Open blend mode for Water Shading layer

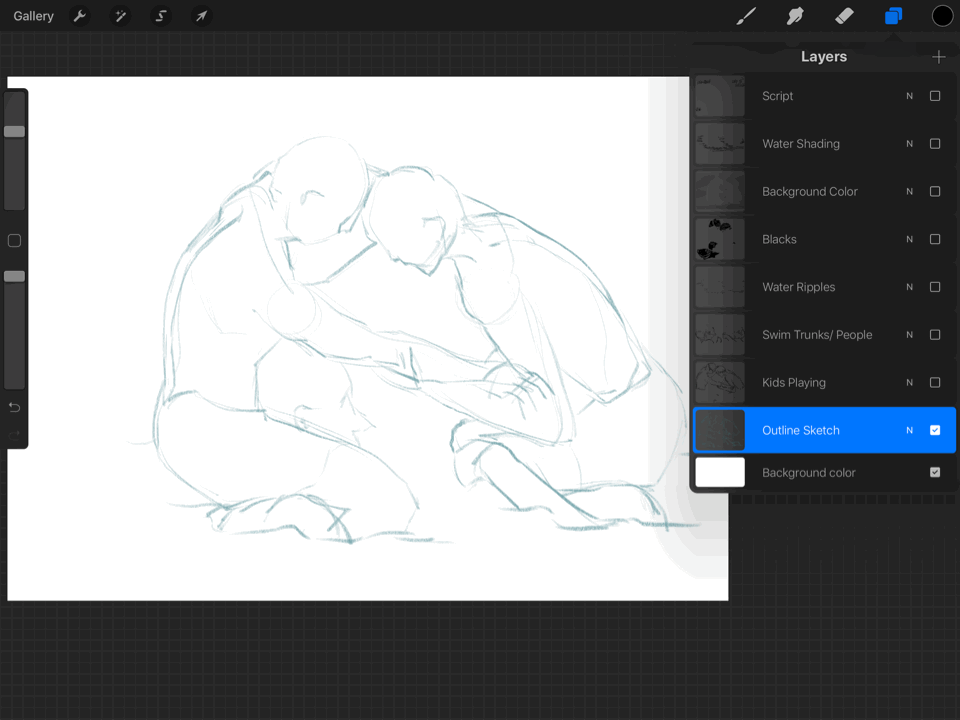click(x=909, y=144)
